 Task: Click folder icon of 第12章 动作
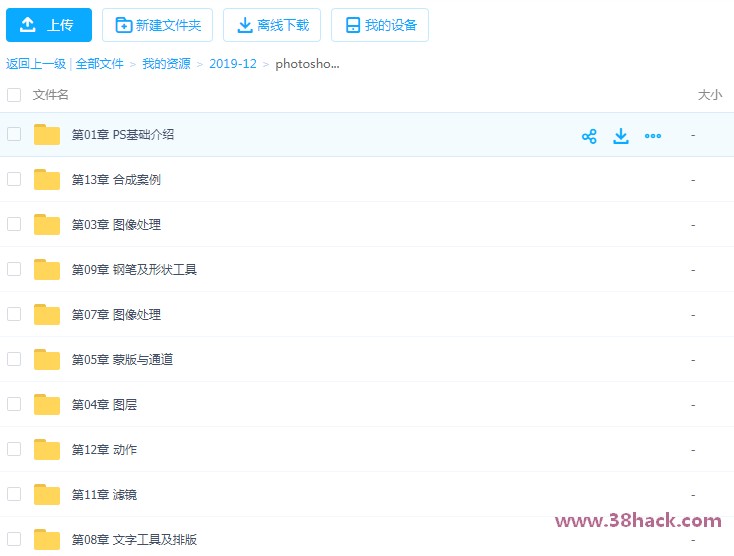tap(47, 449)
